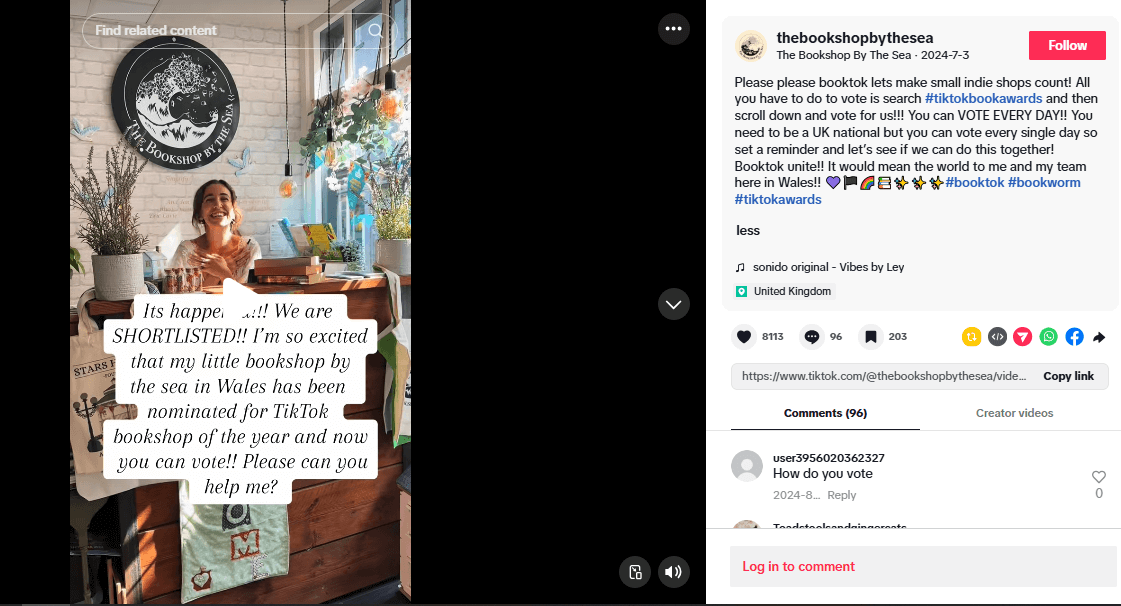Share the video to WhatsApp

1049,337
